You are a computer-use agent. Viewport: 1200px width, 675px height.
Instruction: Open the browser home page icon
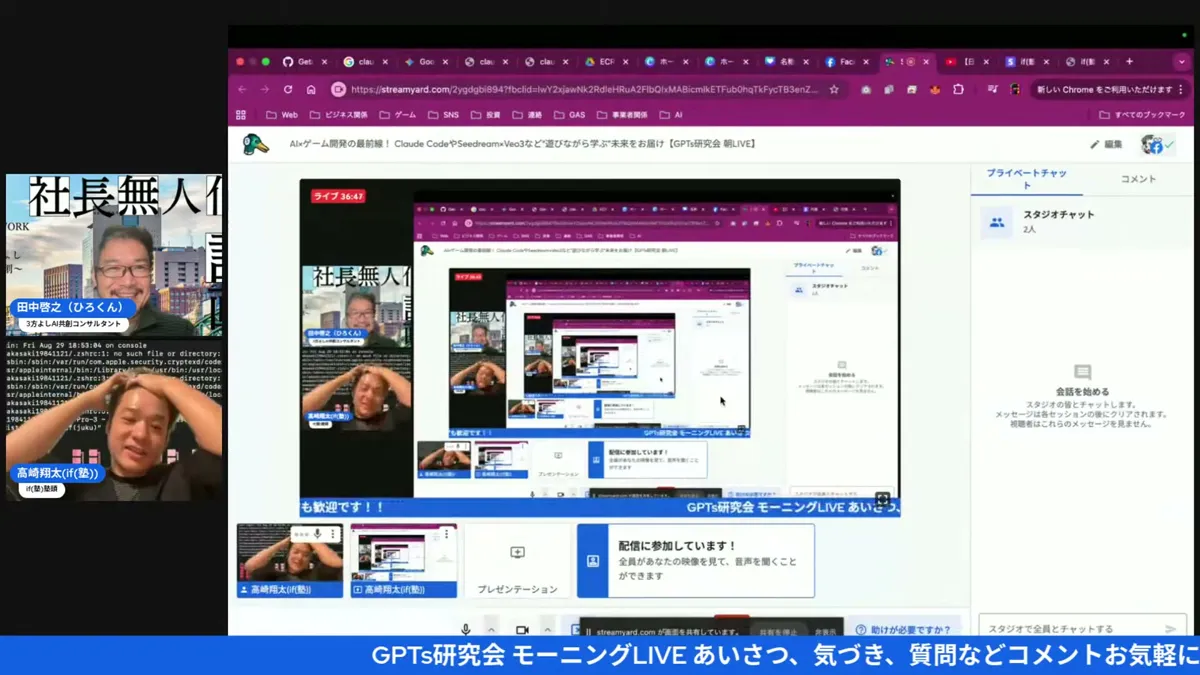(310, 89)
